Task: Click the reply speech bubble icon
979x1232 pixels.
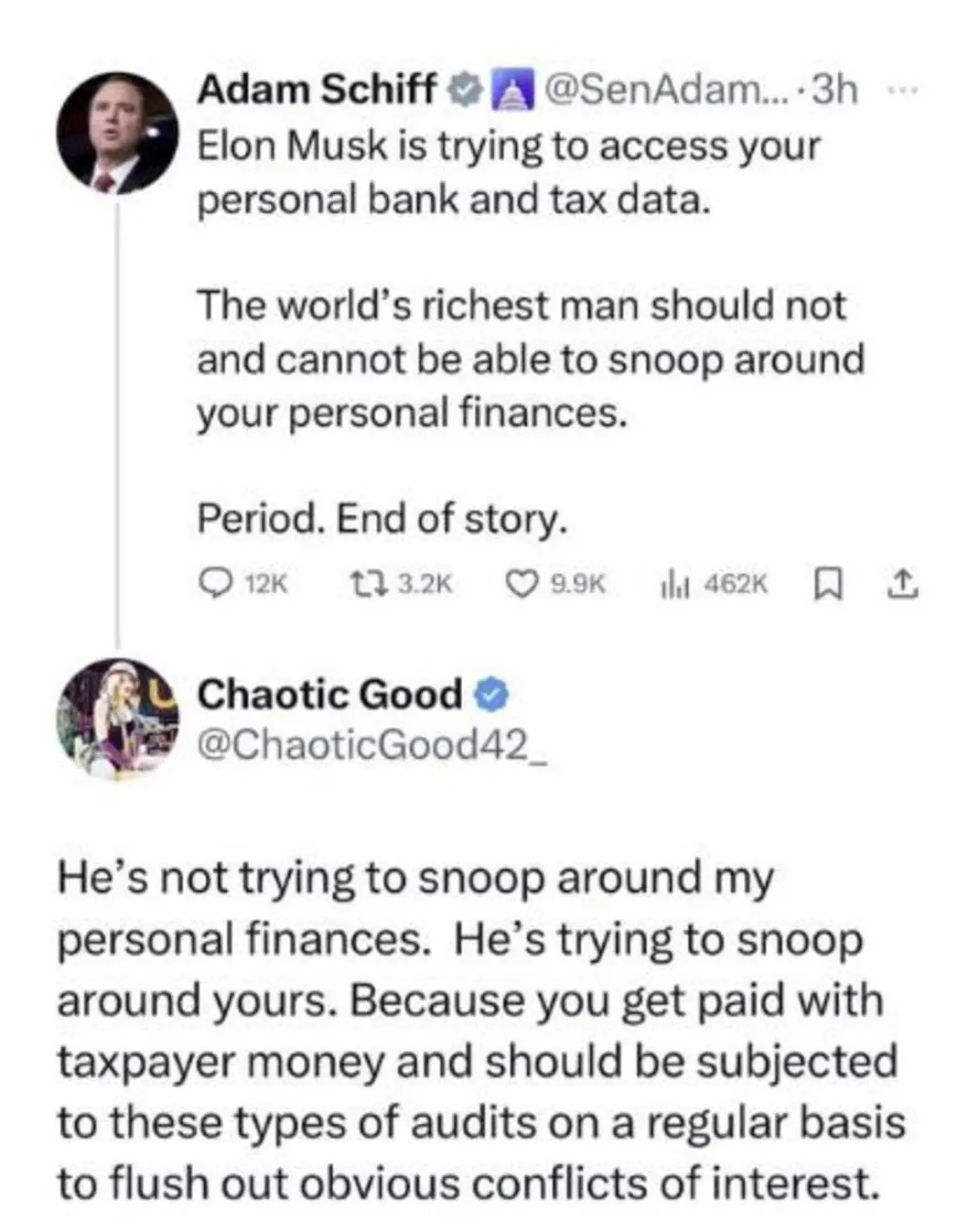Action: (216, 583)
